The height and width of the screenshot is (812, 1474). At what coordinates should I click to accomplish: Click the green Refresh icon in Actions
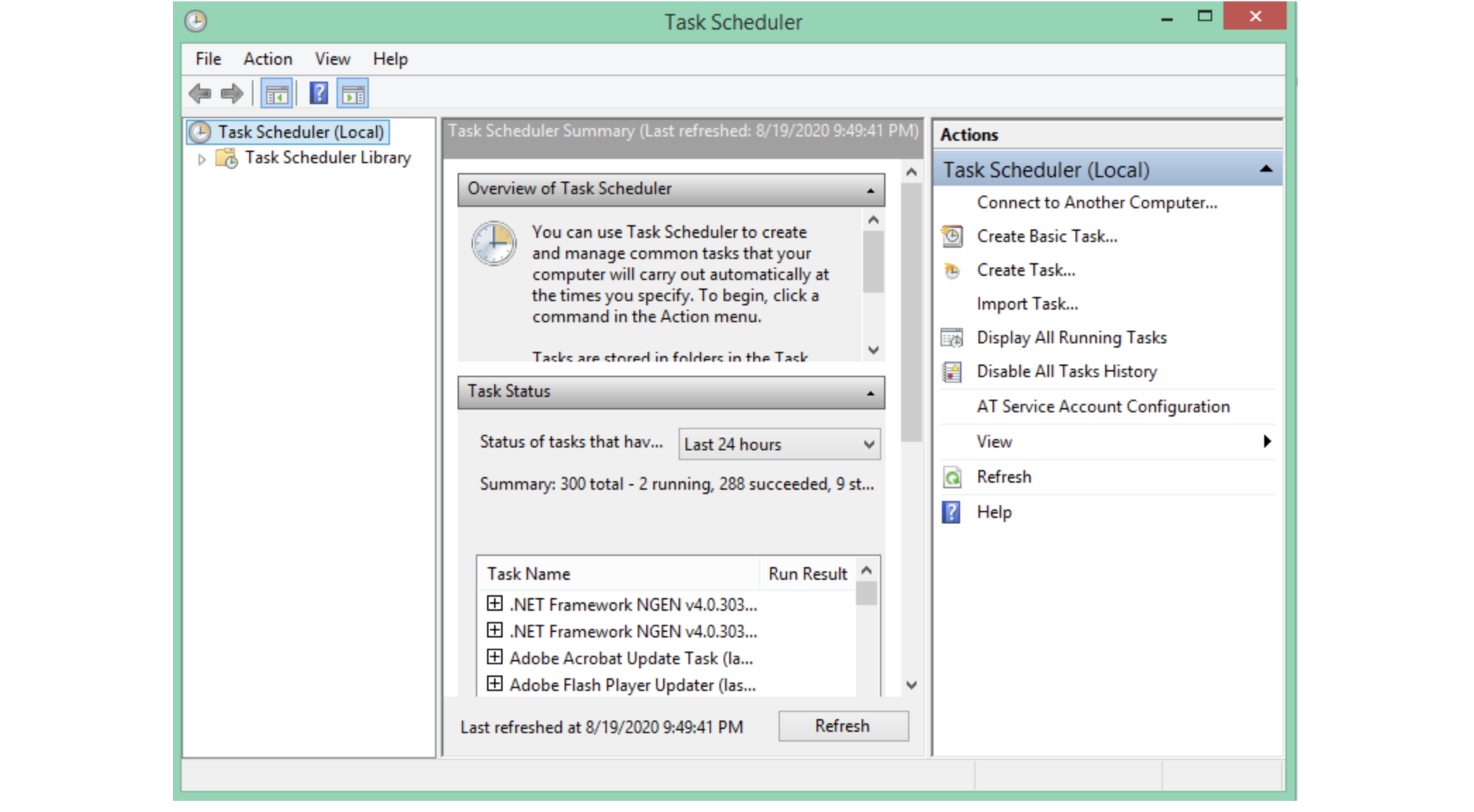pos(952,477)
